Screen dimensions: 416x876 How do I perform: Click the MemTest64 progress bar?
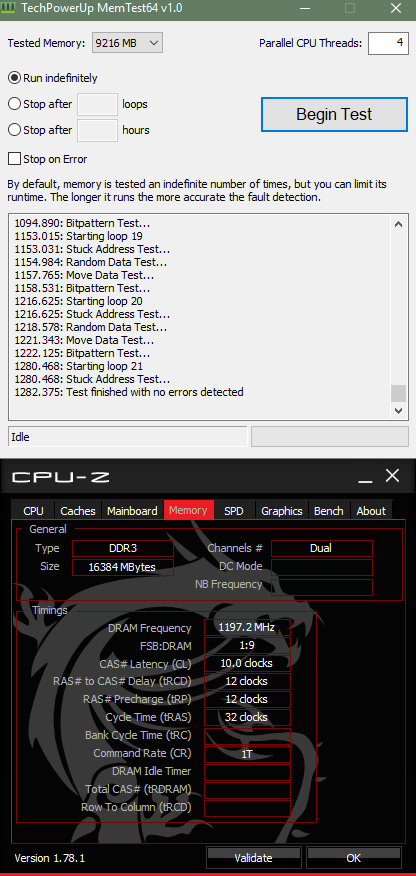330,437
